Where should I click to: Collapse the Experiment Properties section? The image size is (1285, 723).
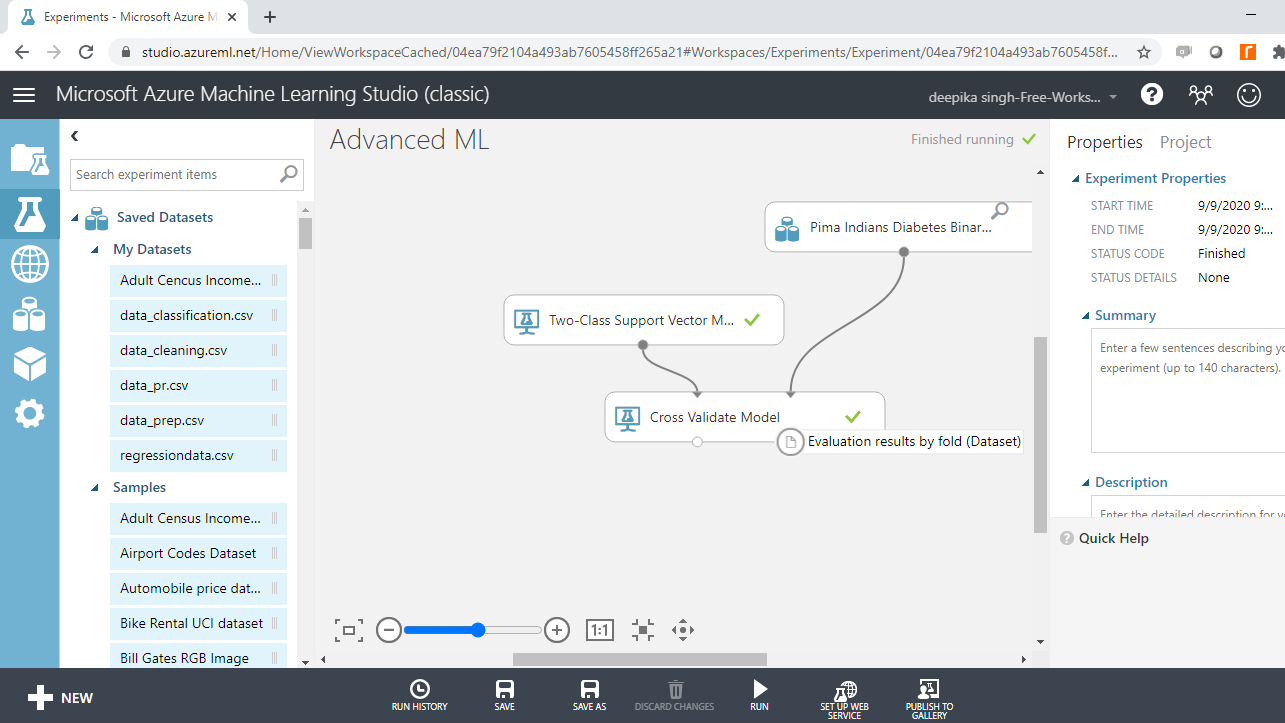coord(1076,179)
